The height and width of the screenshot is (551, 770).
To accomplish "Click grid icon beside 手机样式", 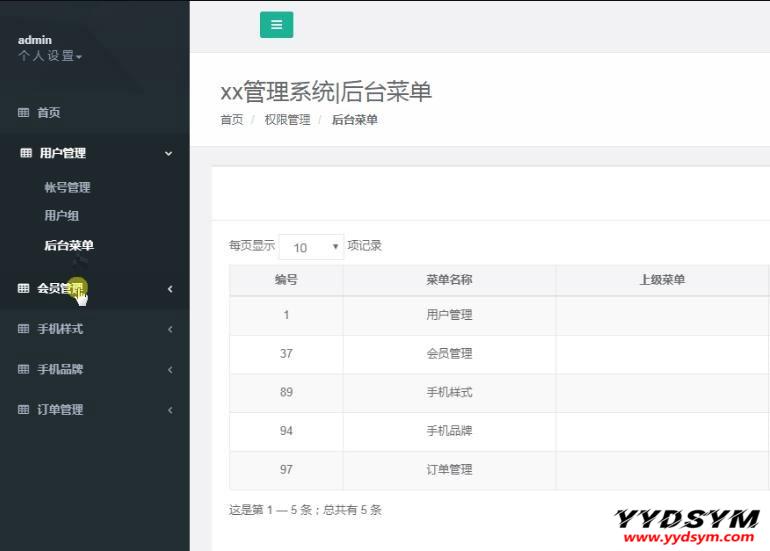I will point(24,329).
